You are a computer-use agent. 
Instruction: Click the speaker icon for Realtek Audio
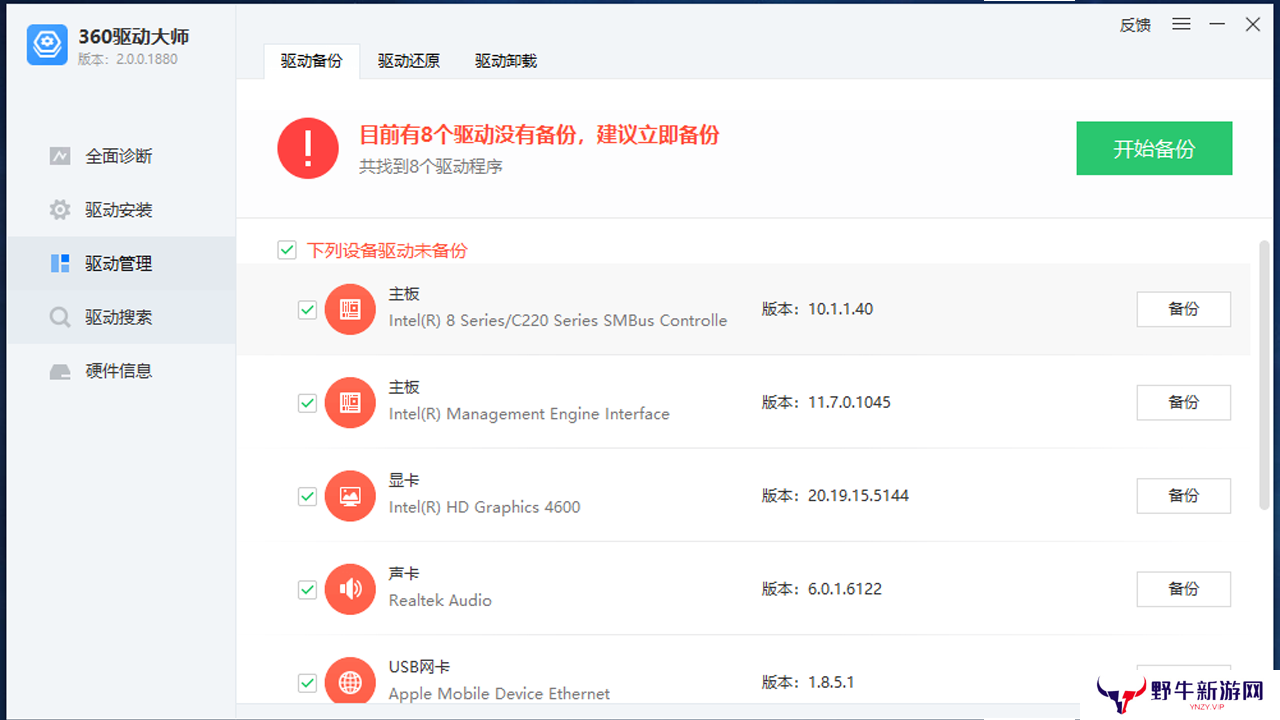[350, 589]
